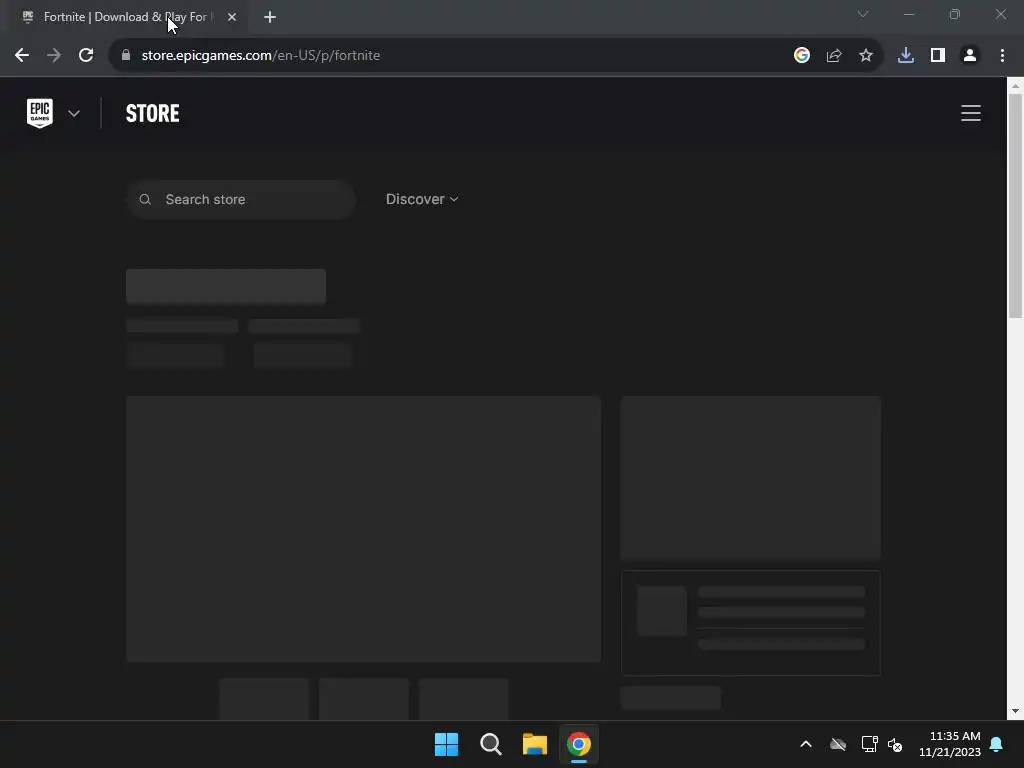This screenshot has height=768, width=1024.
Task: Open a new browser tab
Action: [270, 17]
